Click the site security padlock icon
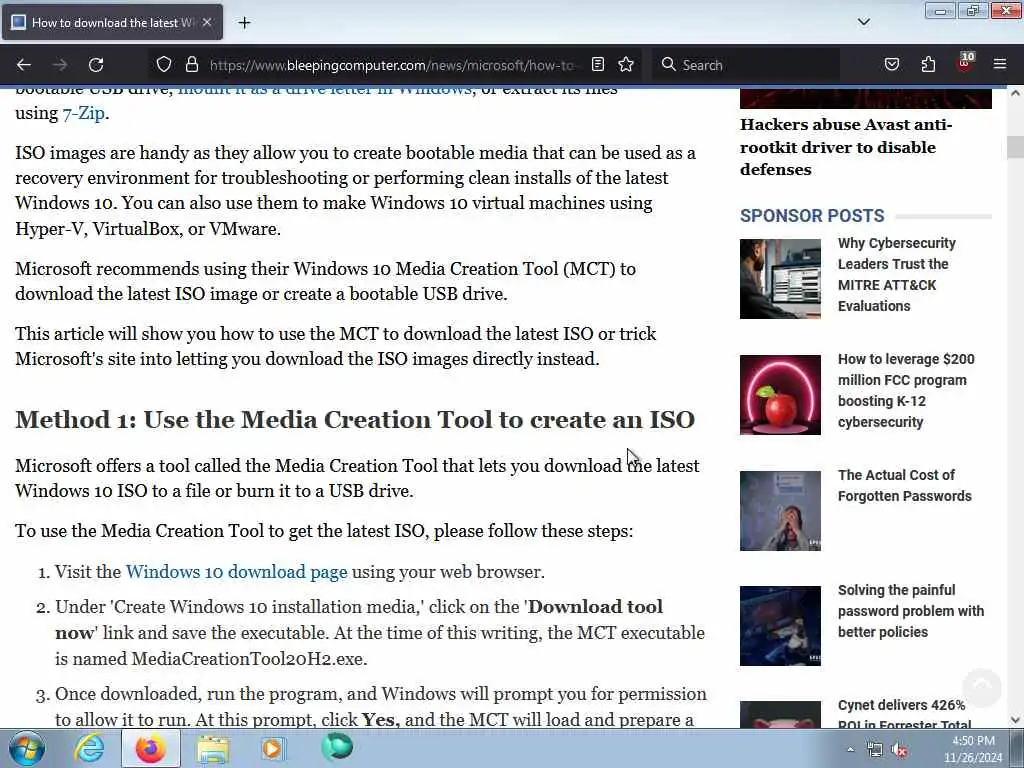Screen dimensions: 1024x768 [191, 65]
